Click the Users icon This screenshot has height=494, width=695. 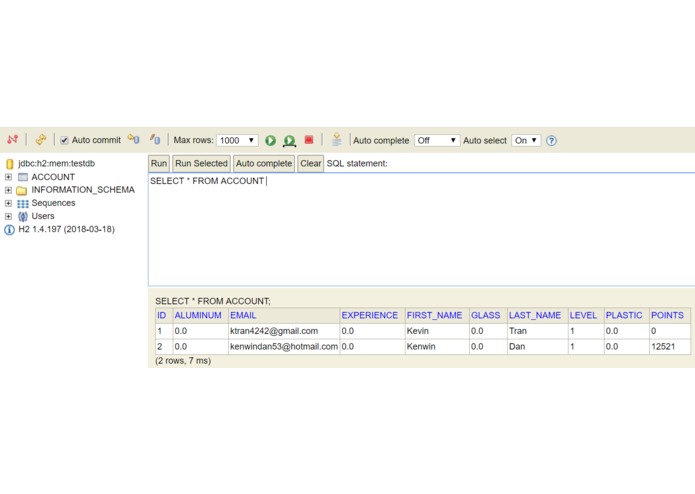[23, 217]
